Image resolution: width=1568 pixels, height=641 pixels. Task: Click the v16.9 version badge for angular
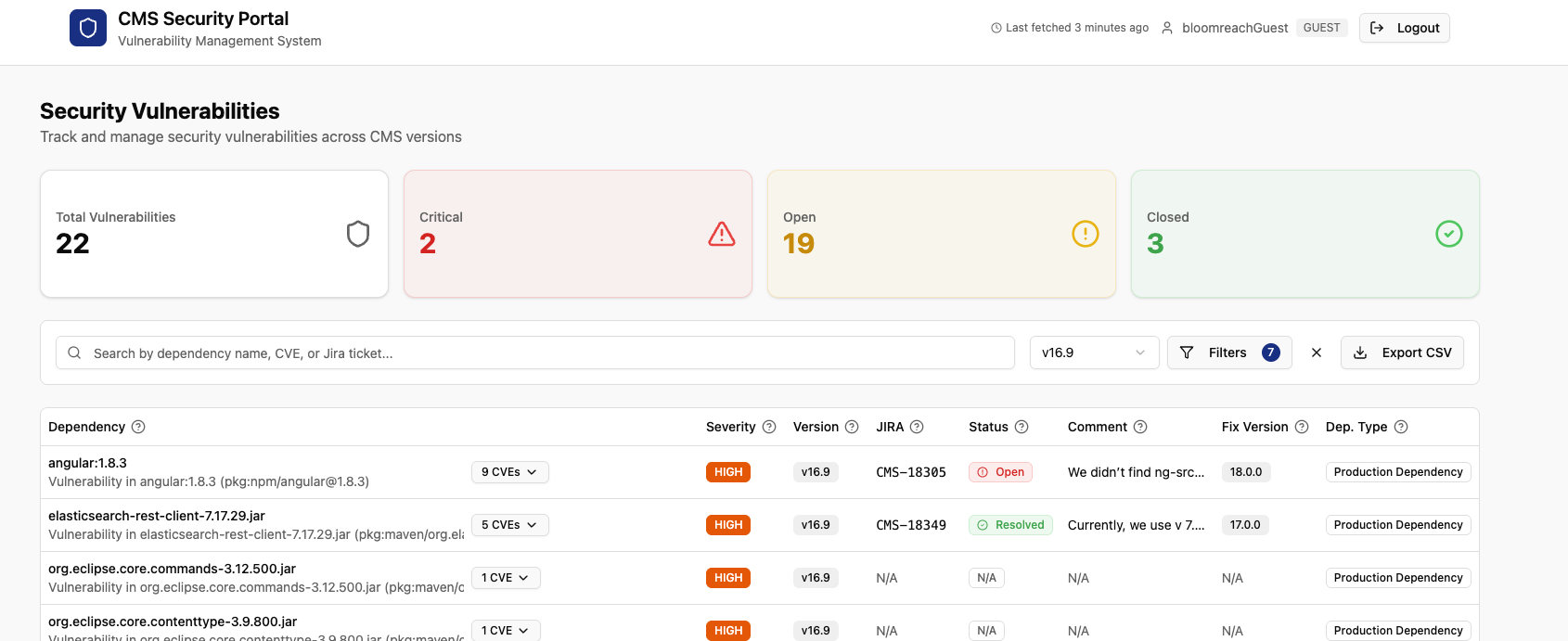(816, 472)
